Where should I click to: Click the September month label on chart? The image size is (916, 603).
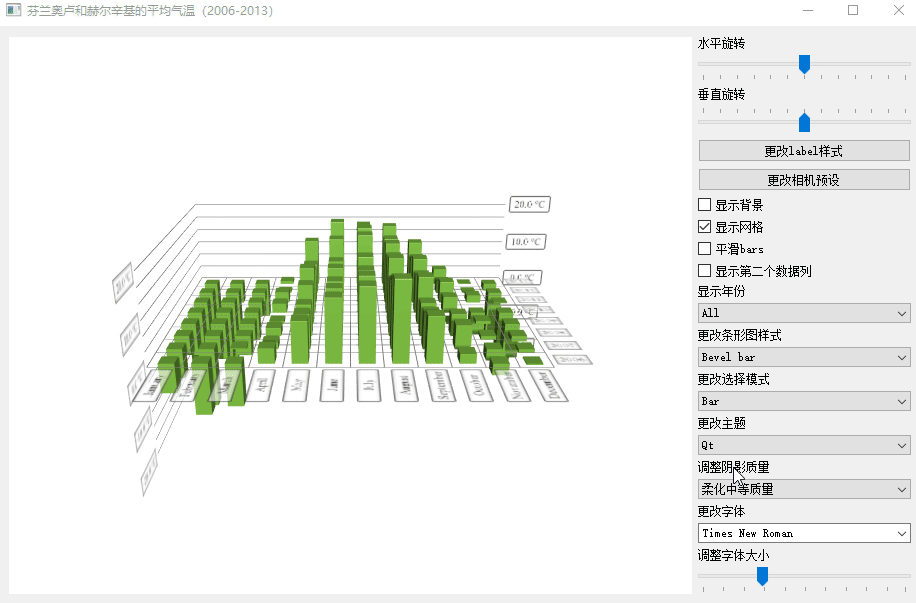442,385
